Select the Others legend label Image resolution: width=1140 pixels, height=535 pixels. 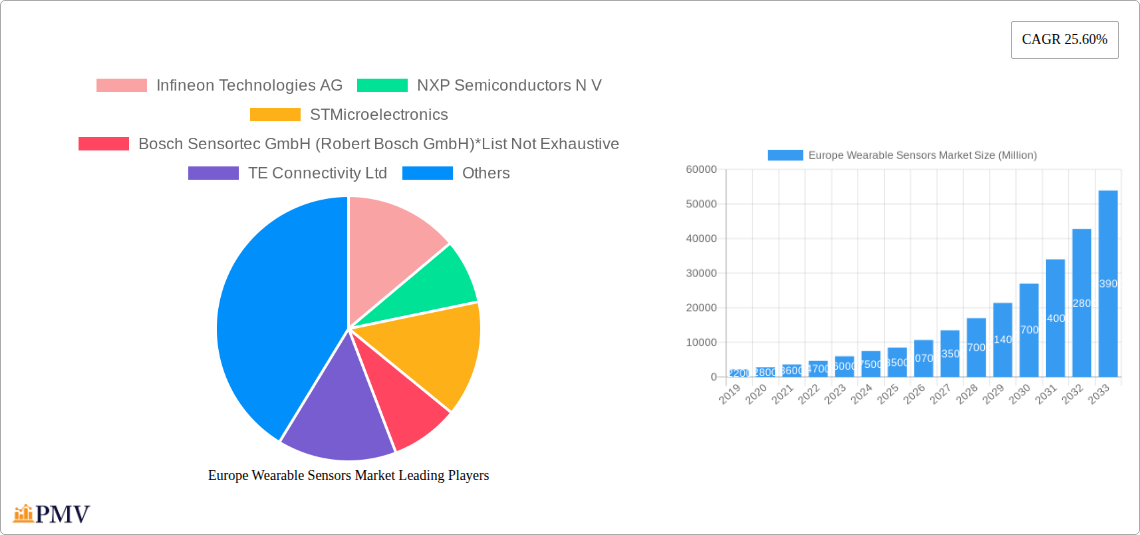pos(486,173)
